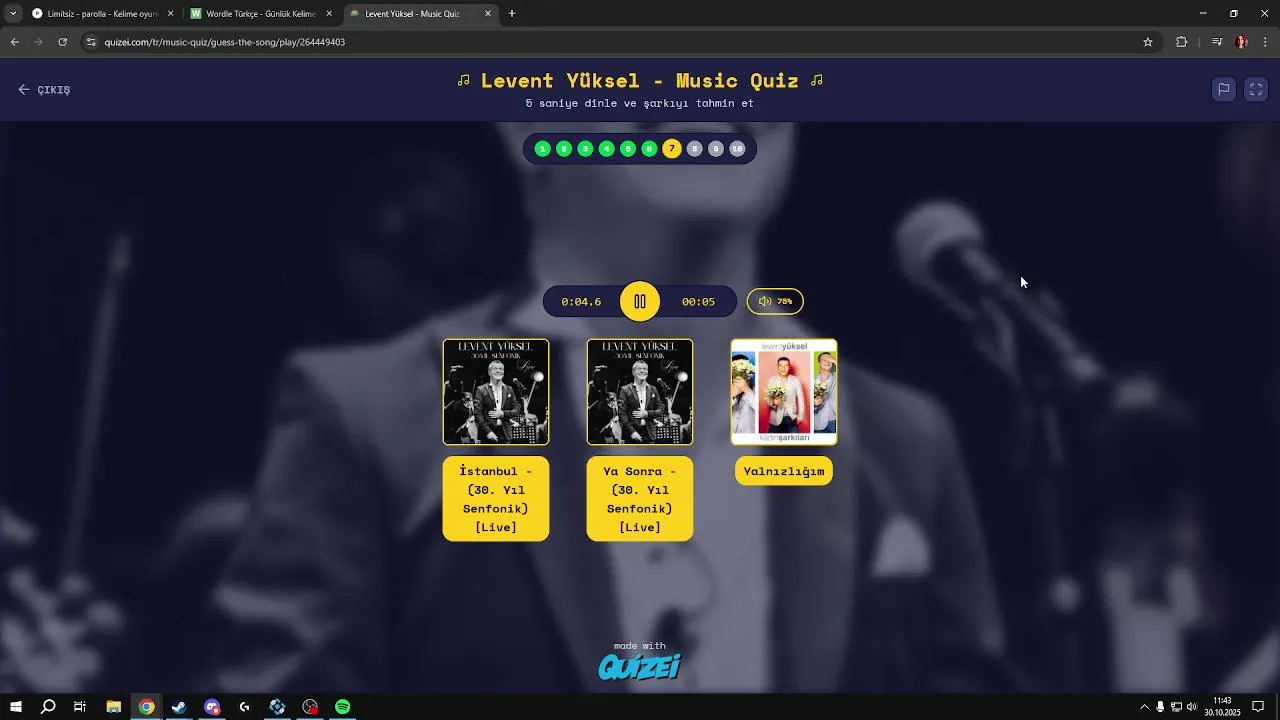Exit the quiz using ÇIKIŞ
Viewport: 1280px width, 720px height.
[44, 89]
